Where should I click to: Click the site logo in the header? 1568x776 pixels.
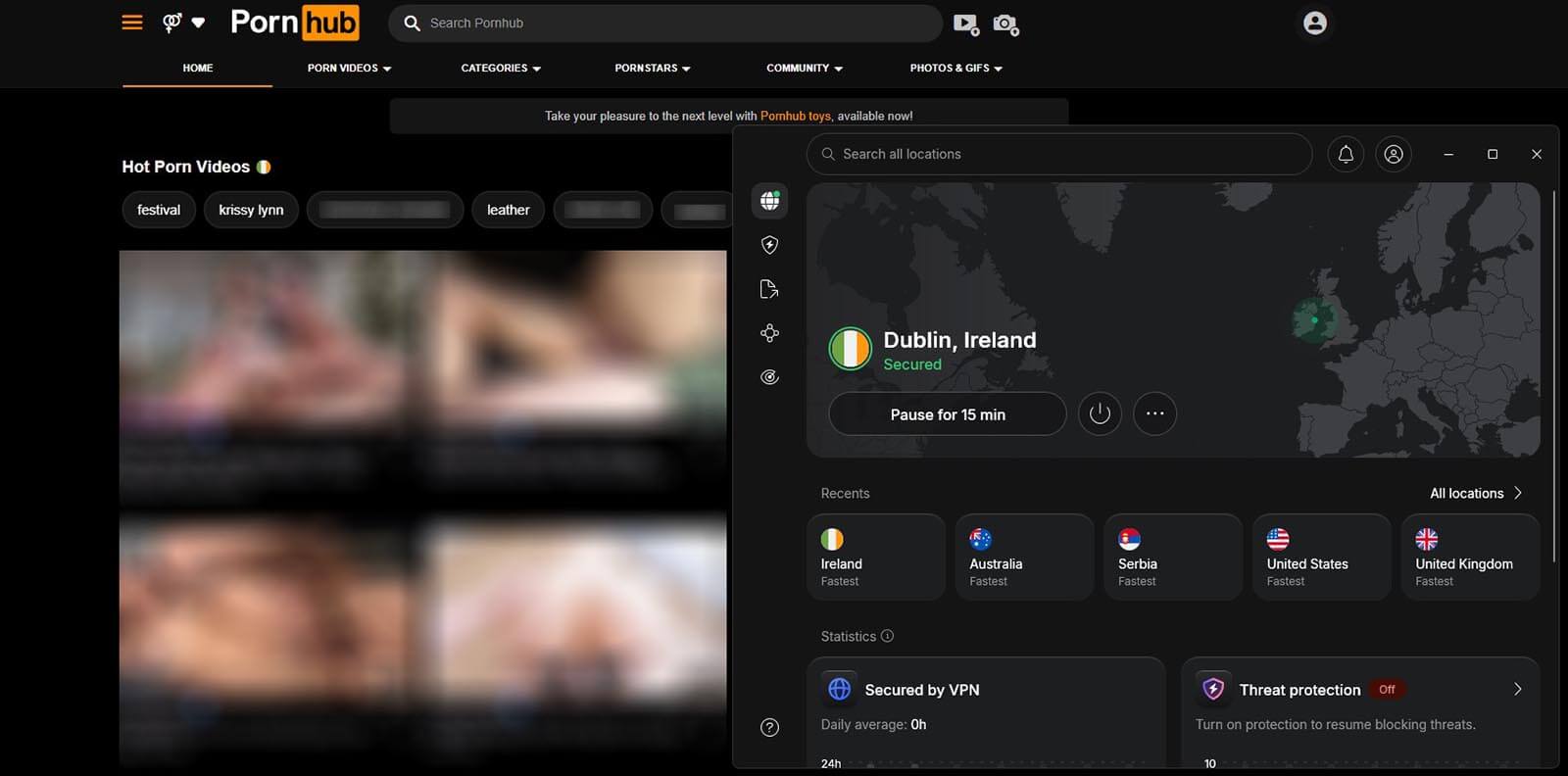pyautogui.click(x=294, y=23)
